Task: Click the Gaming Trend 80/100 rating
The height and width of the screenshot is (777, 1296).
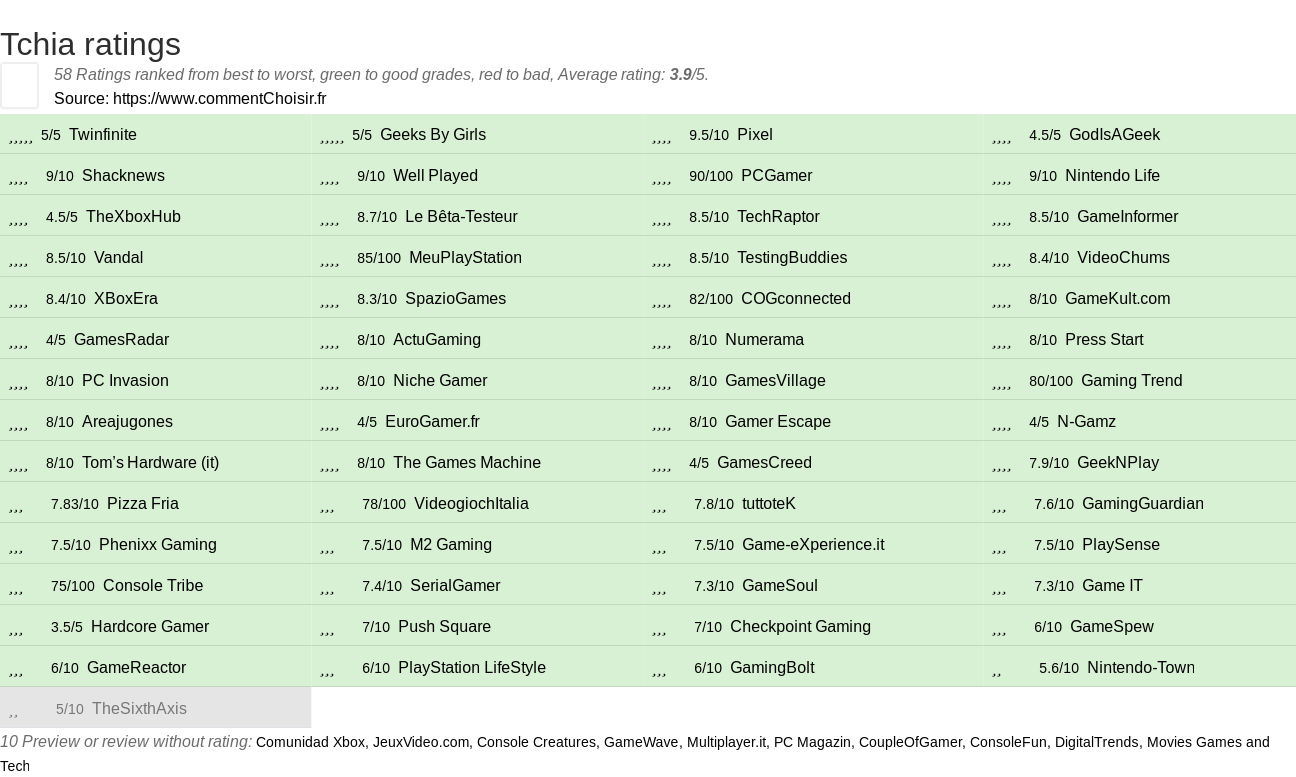Action: [x=1140, y=380]
